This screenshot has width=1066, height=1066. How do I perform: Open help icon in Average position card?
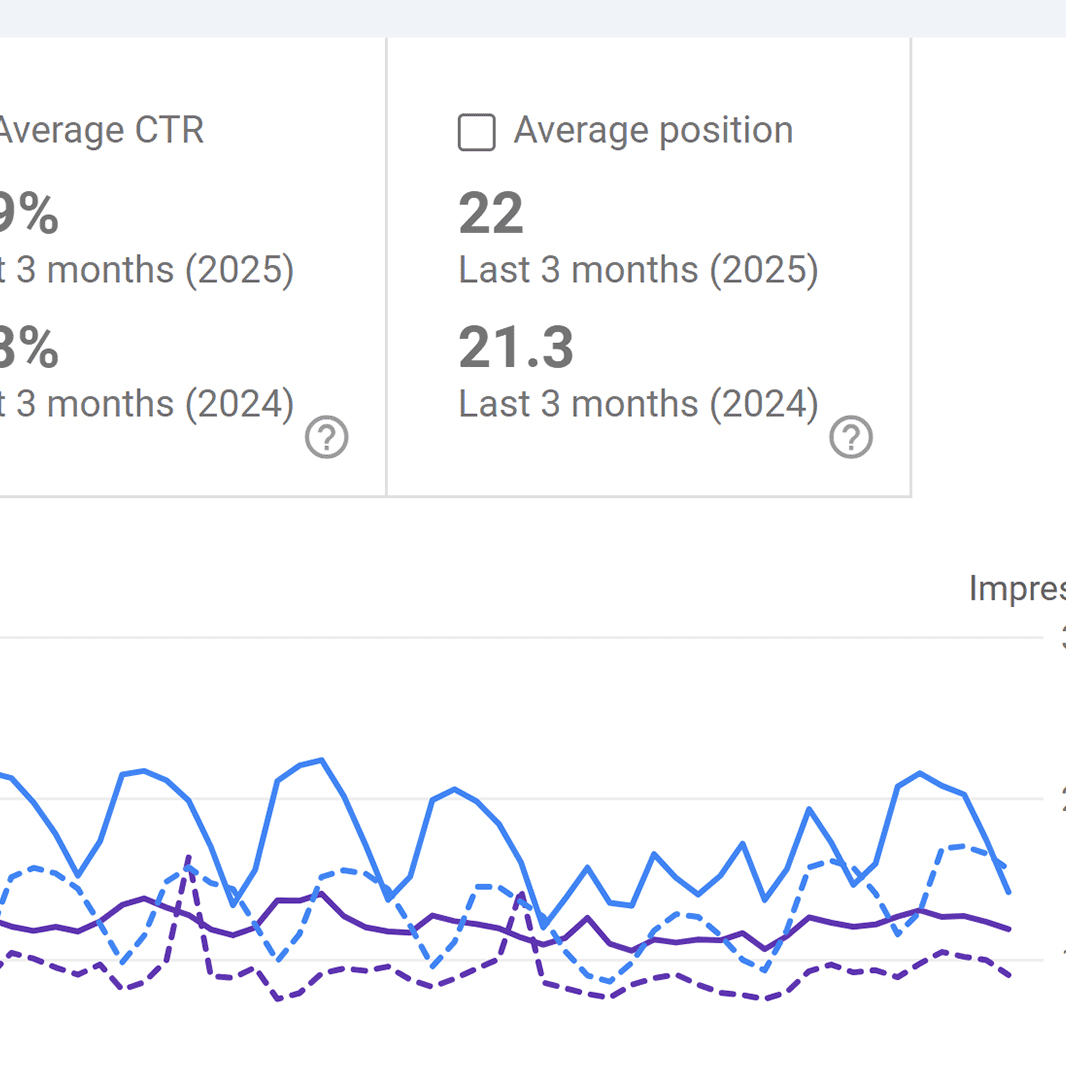click(x=851, y=438)
